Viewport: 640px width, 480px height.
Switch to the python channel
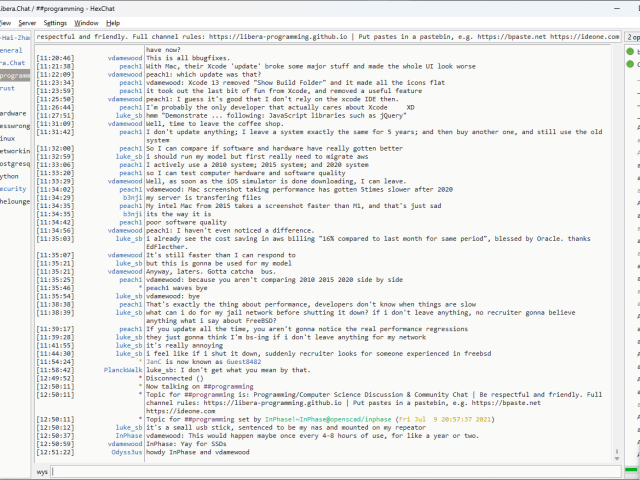[x=10, y=175]
